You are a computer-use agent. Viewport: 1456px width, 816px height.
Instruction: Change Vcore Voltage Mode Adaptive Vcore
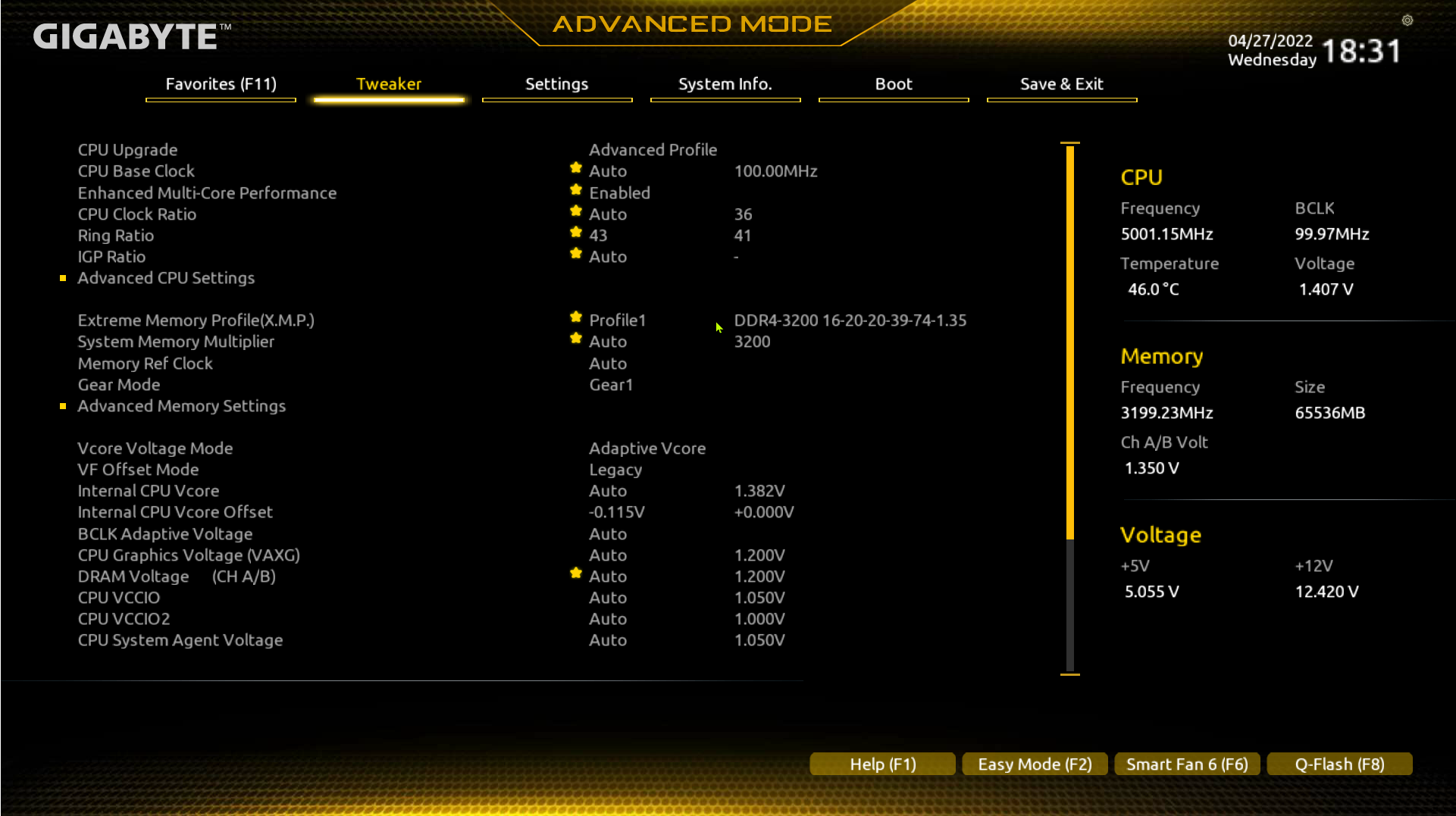(647, 449)
